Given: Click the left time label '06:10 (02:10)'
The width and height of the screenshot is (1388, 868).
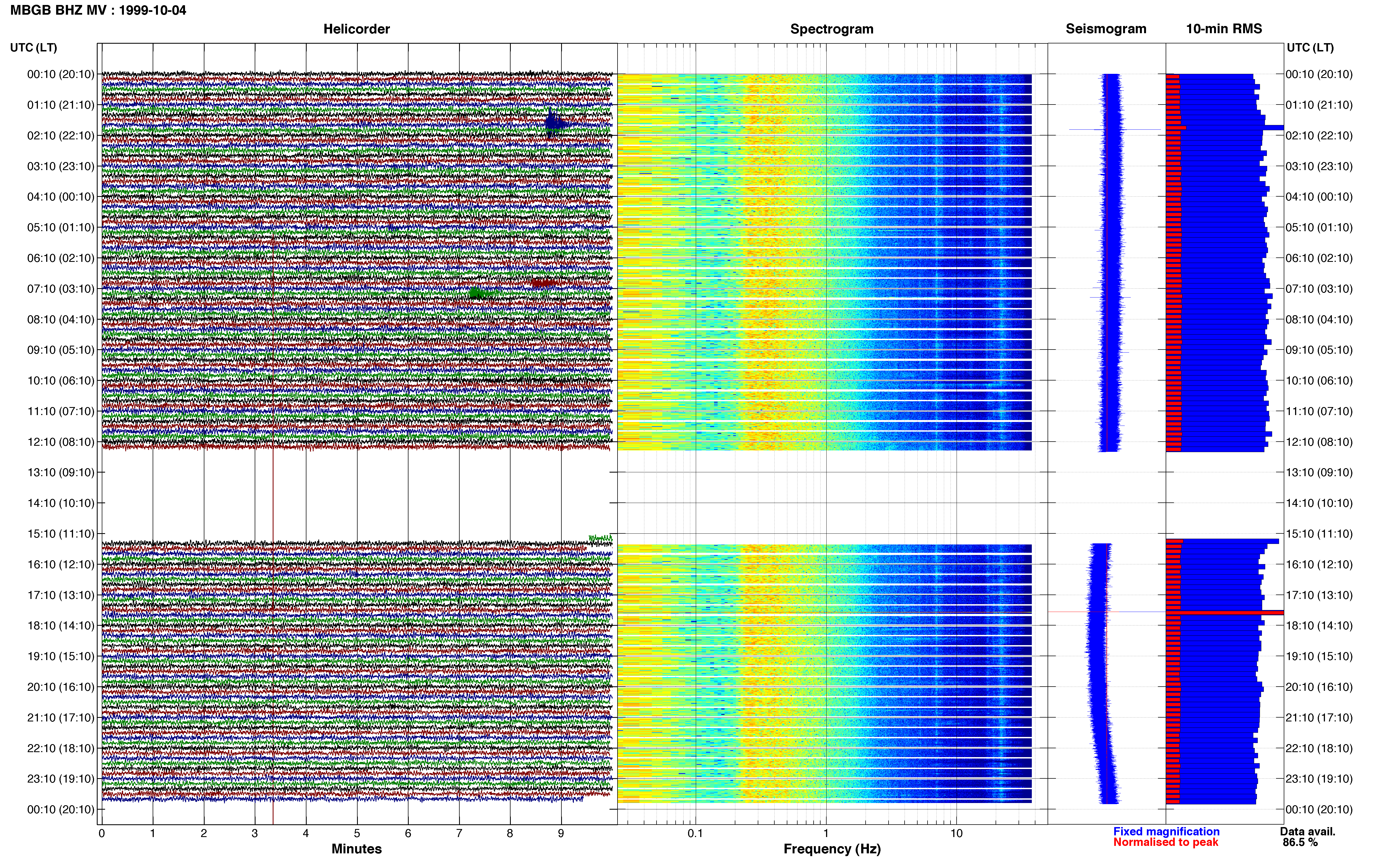Looking at the screenshot, I should click(x=61, y=258).
